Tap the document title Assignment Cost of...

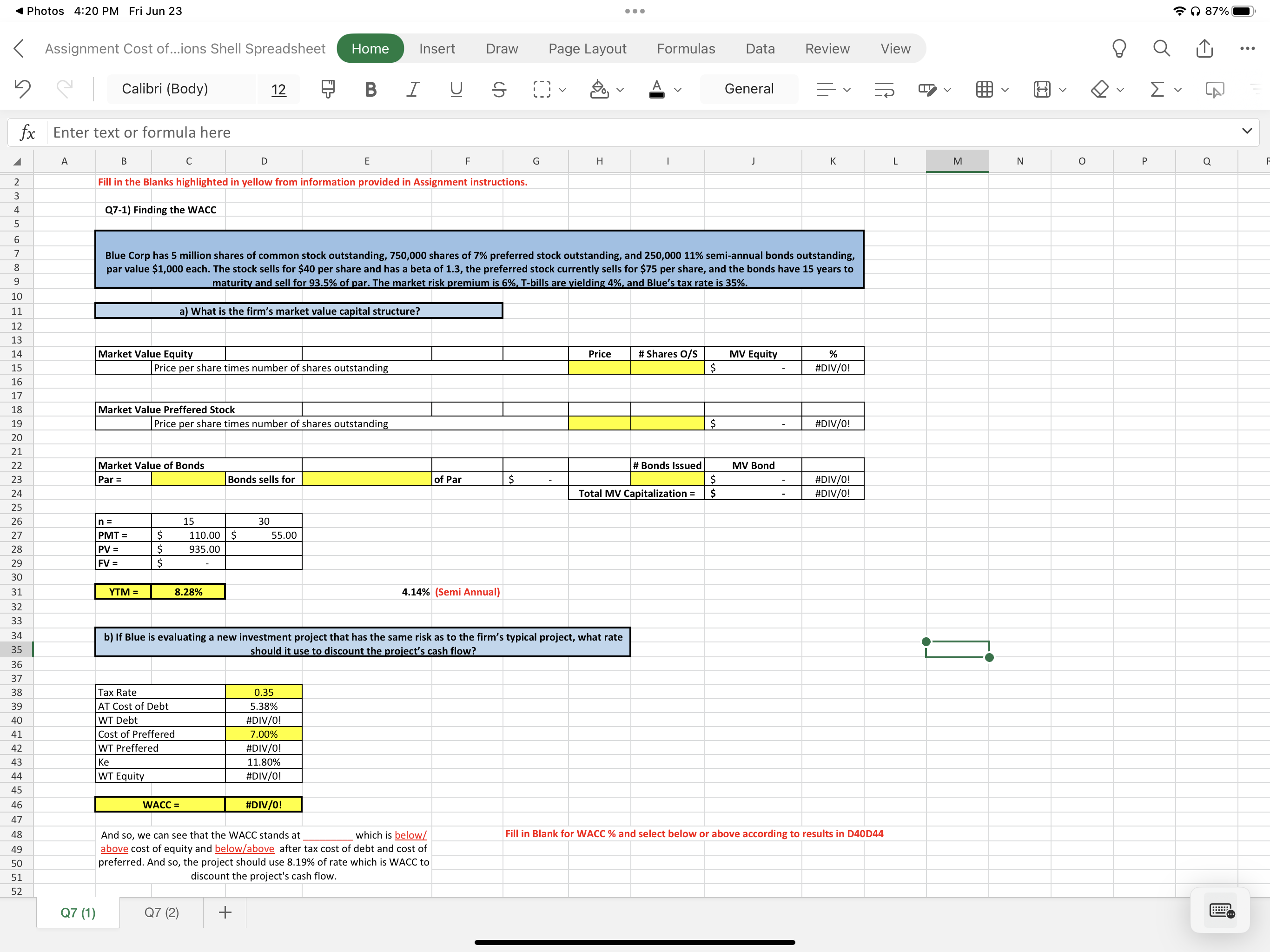click(x=185, y=49)
